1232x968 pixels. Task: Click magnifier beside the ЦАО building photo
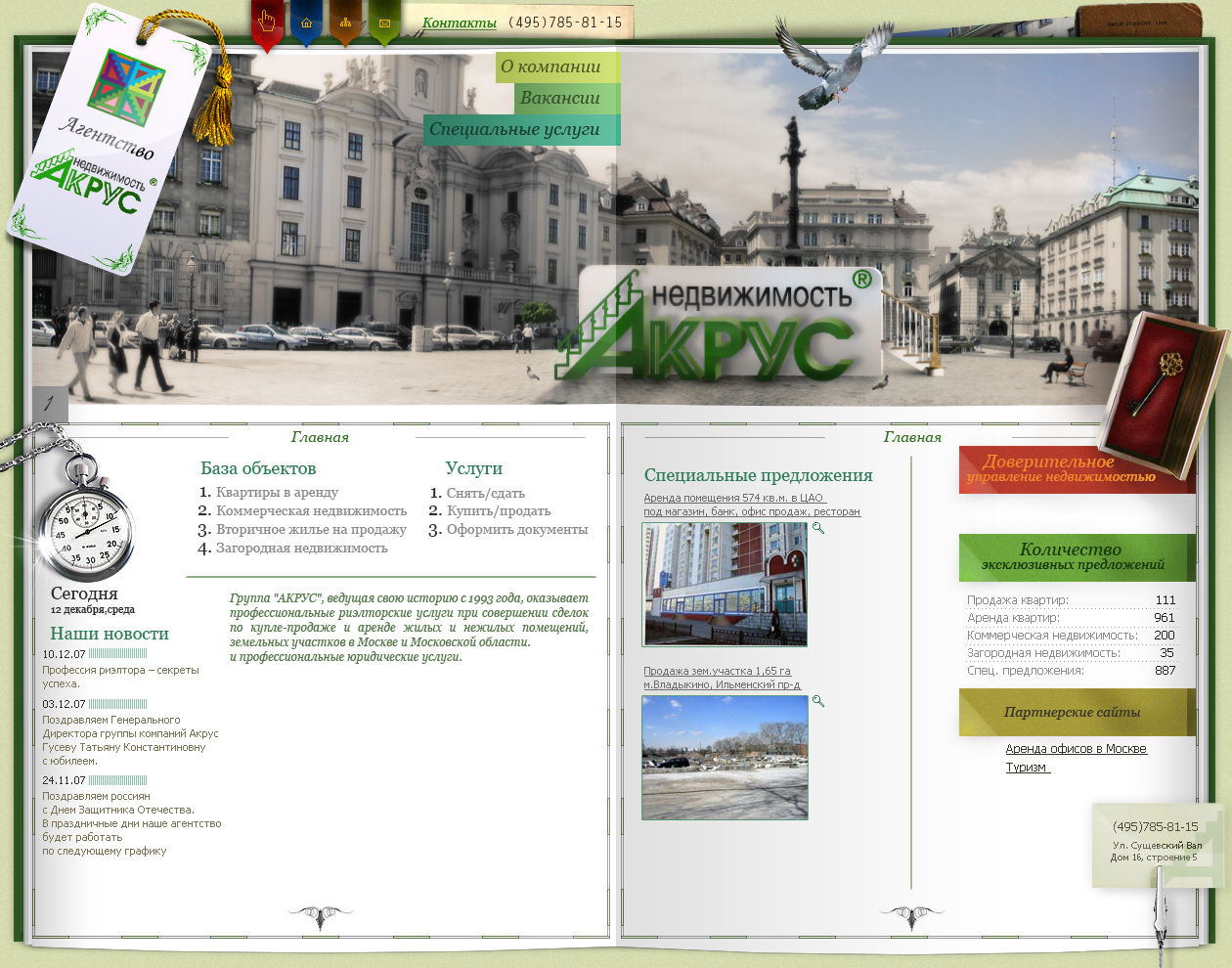tap(818, 528)
